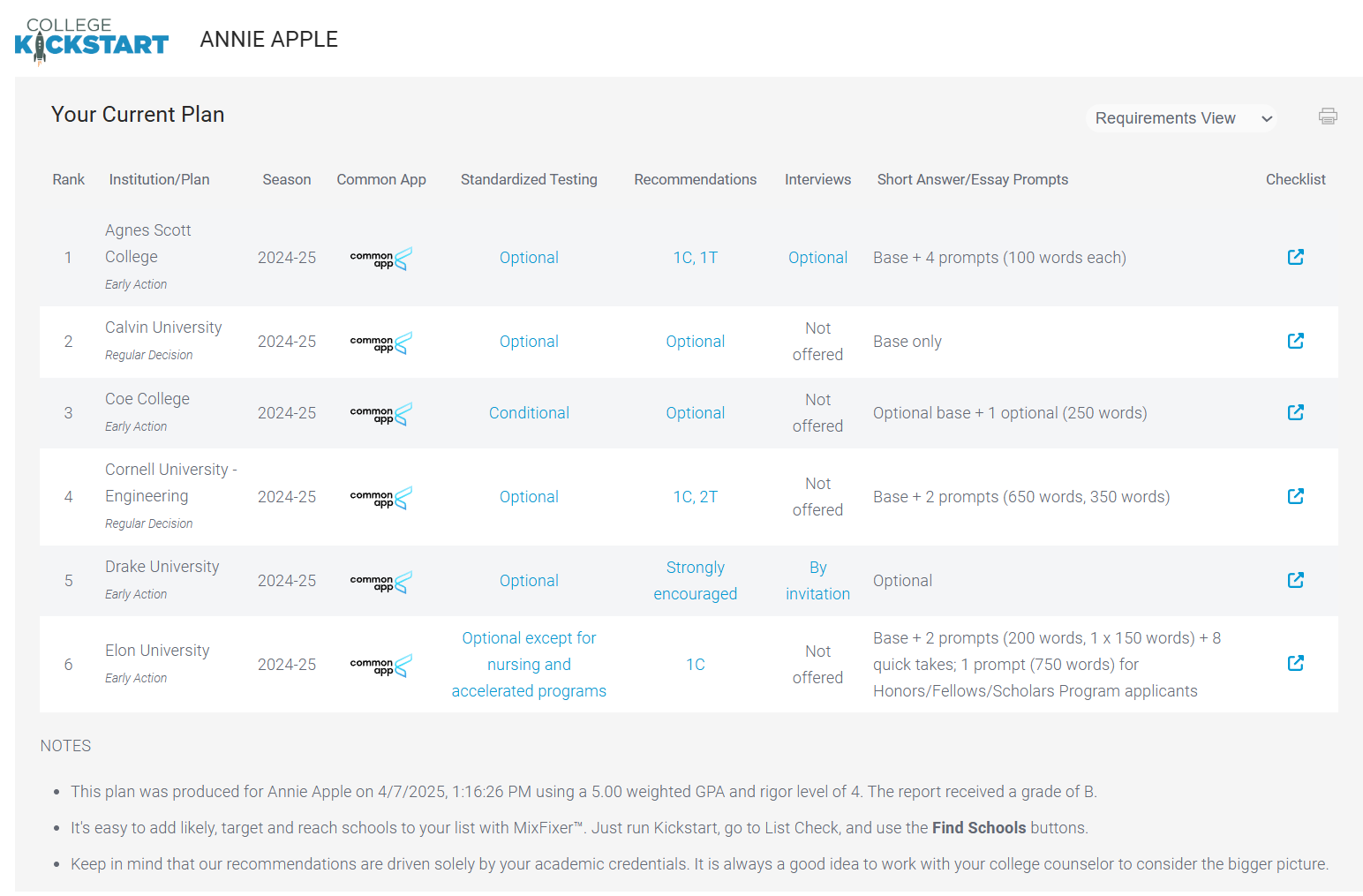Select the Rank column header

(x=69, y=179)
